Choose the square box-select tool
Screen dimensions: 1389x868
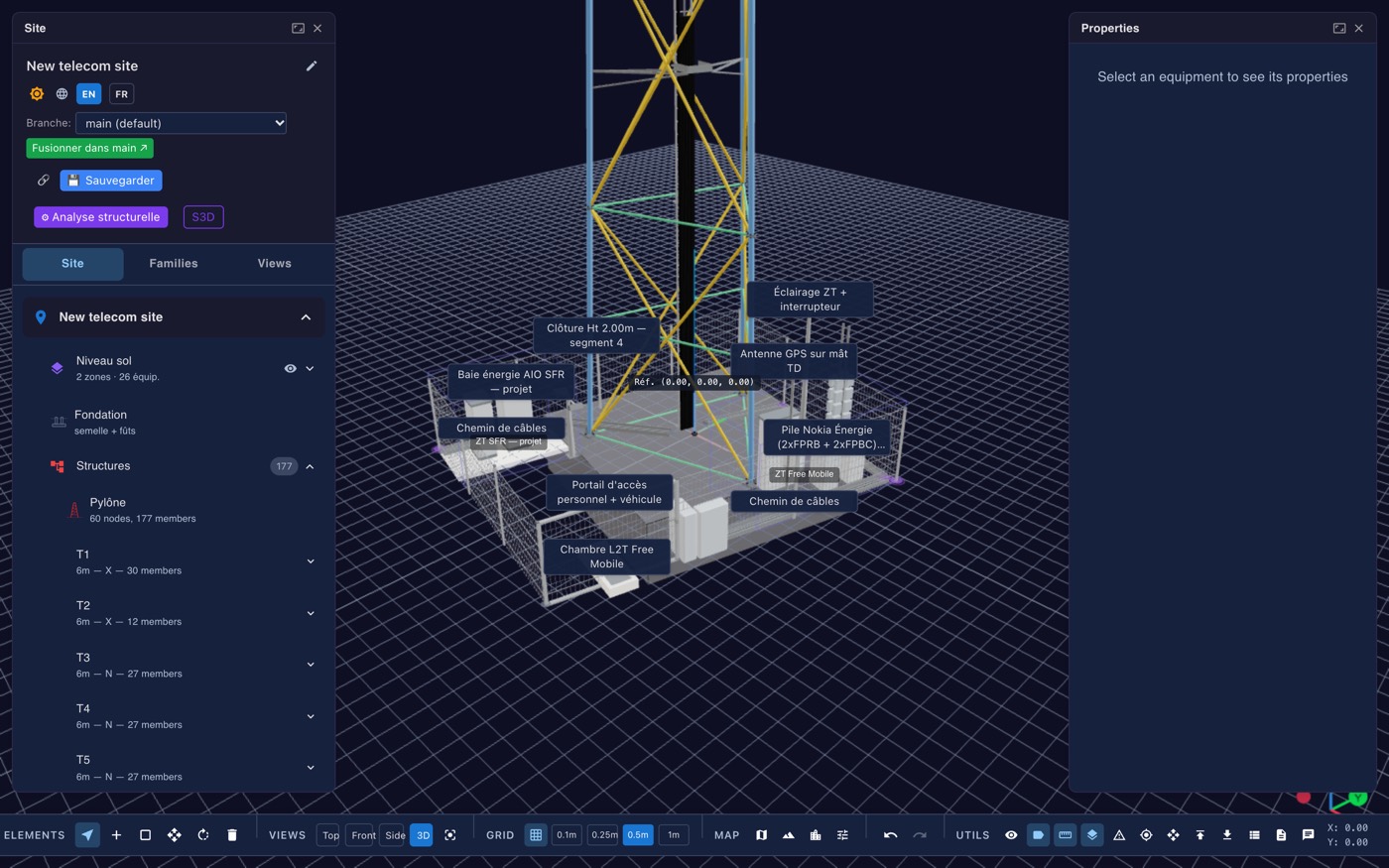[145, 835]
